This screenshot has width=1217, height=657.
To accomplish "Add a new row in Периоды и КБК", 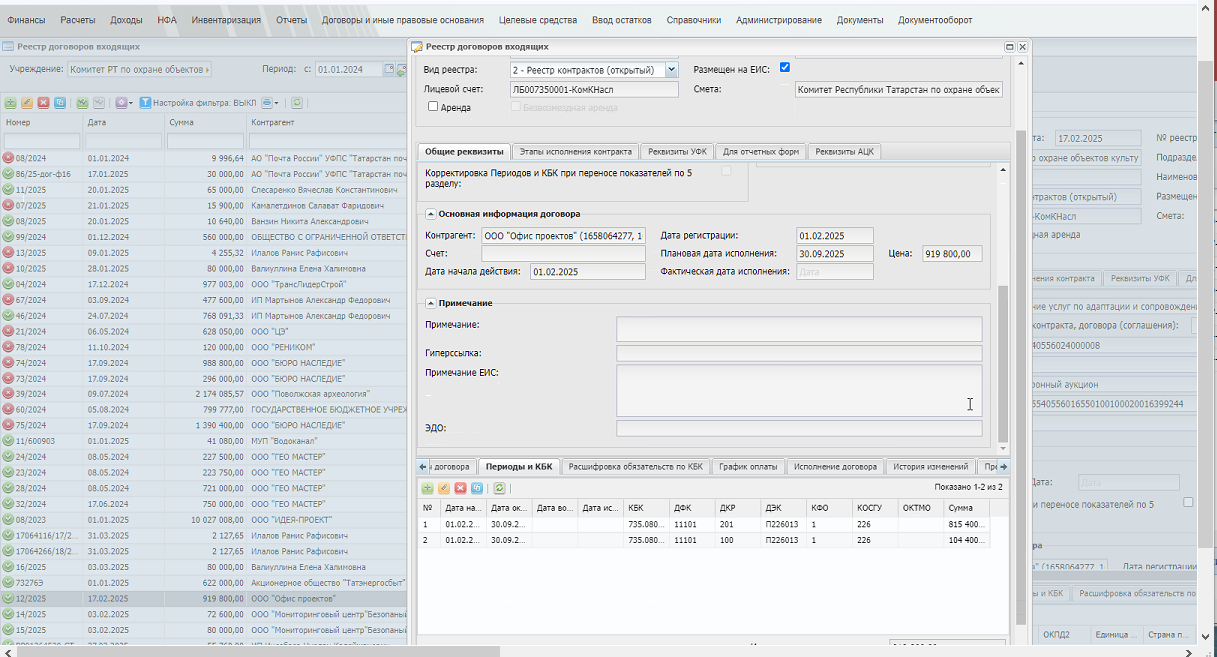I will (x=427, y=488).
